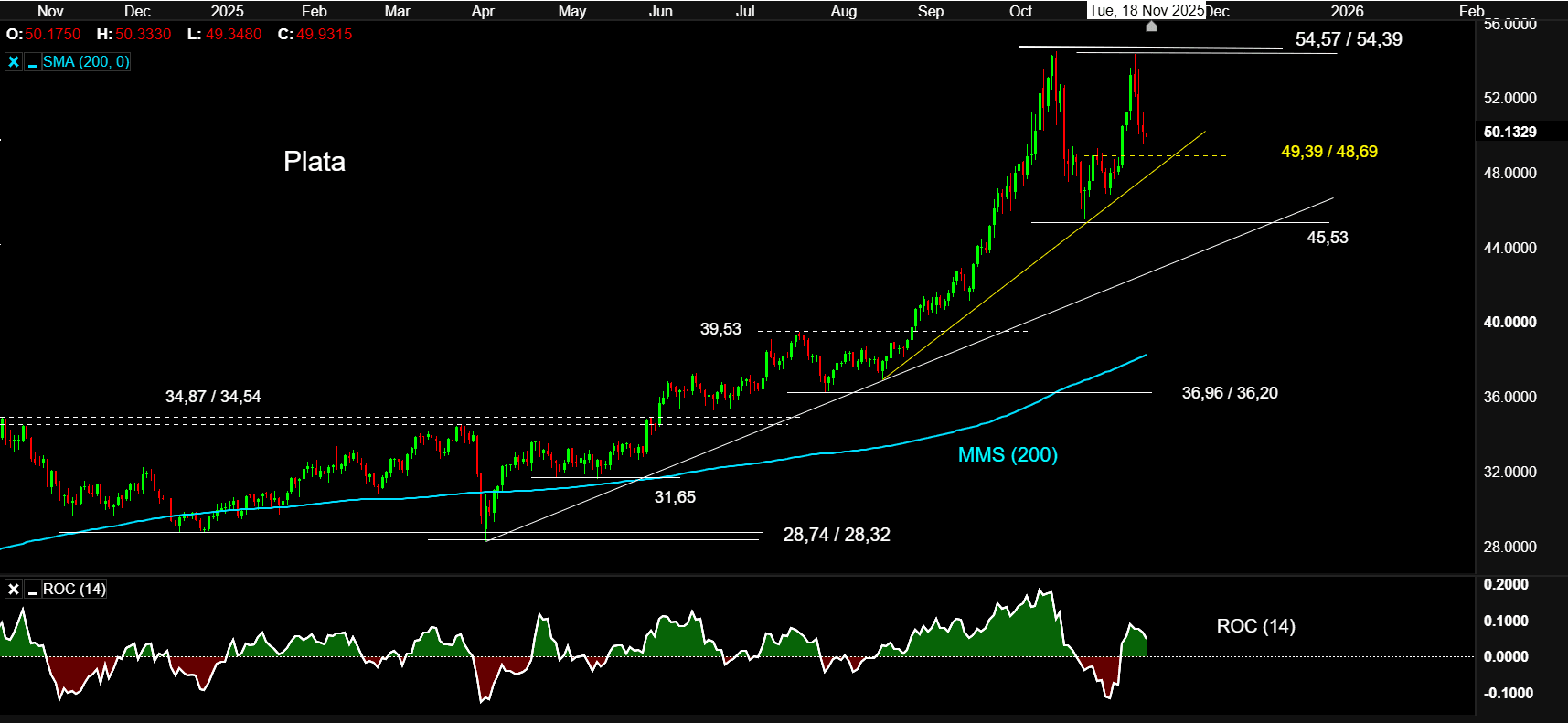
Task: Click the current price tag 50.1329
Action: (1509, 132)
